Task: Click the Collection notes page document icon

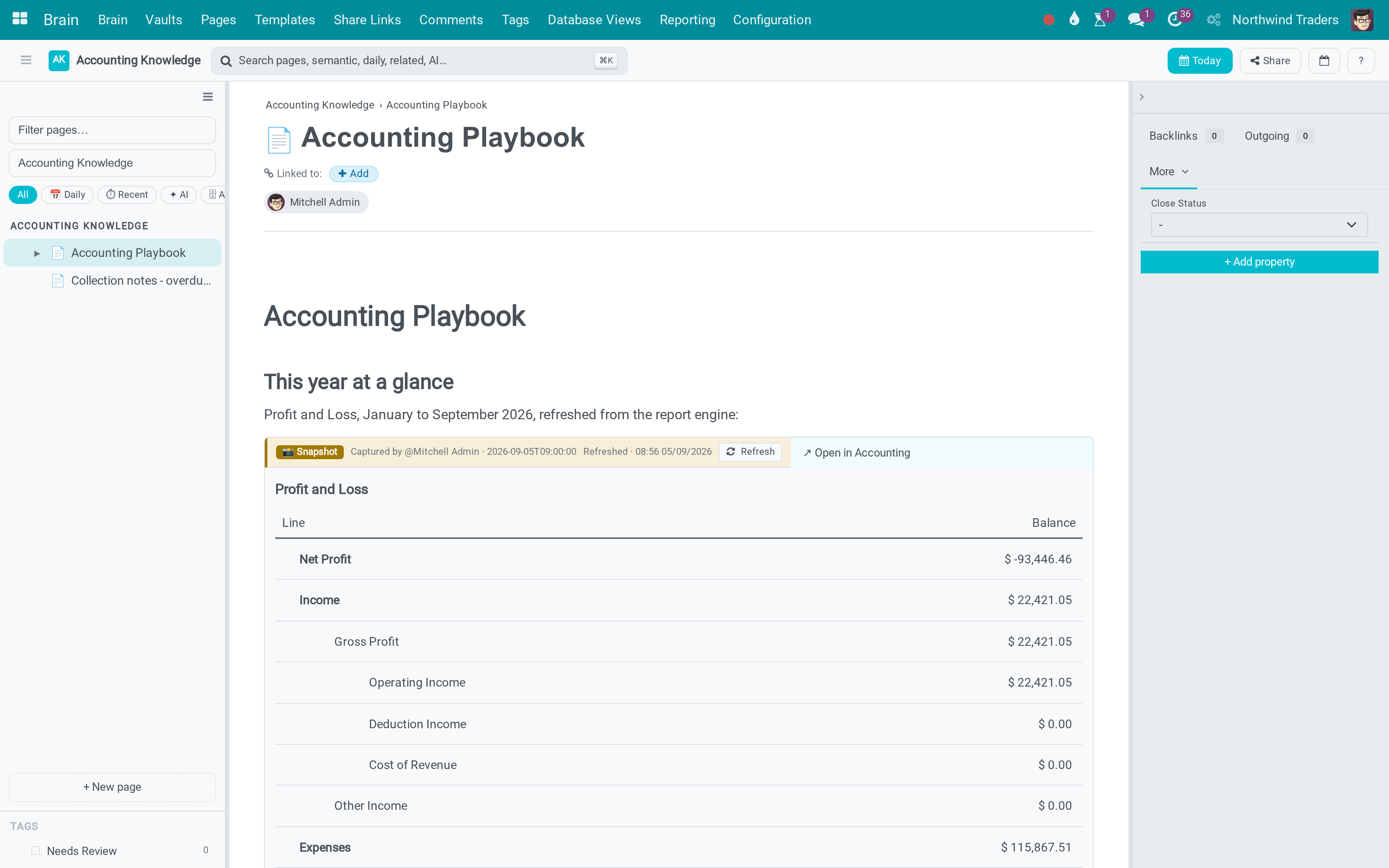Action: 58,281
